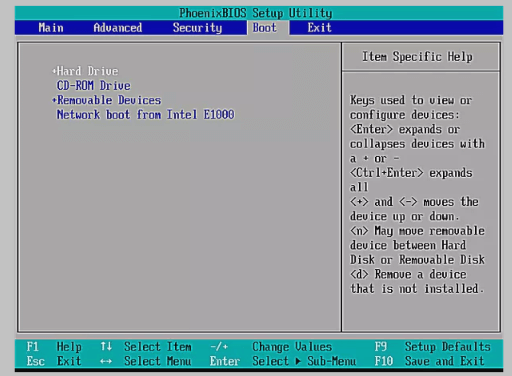Click the up/down arrows Select Item icon
The height and width of the screenshot is (376, 512).
106,347
